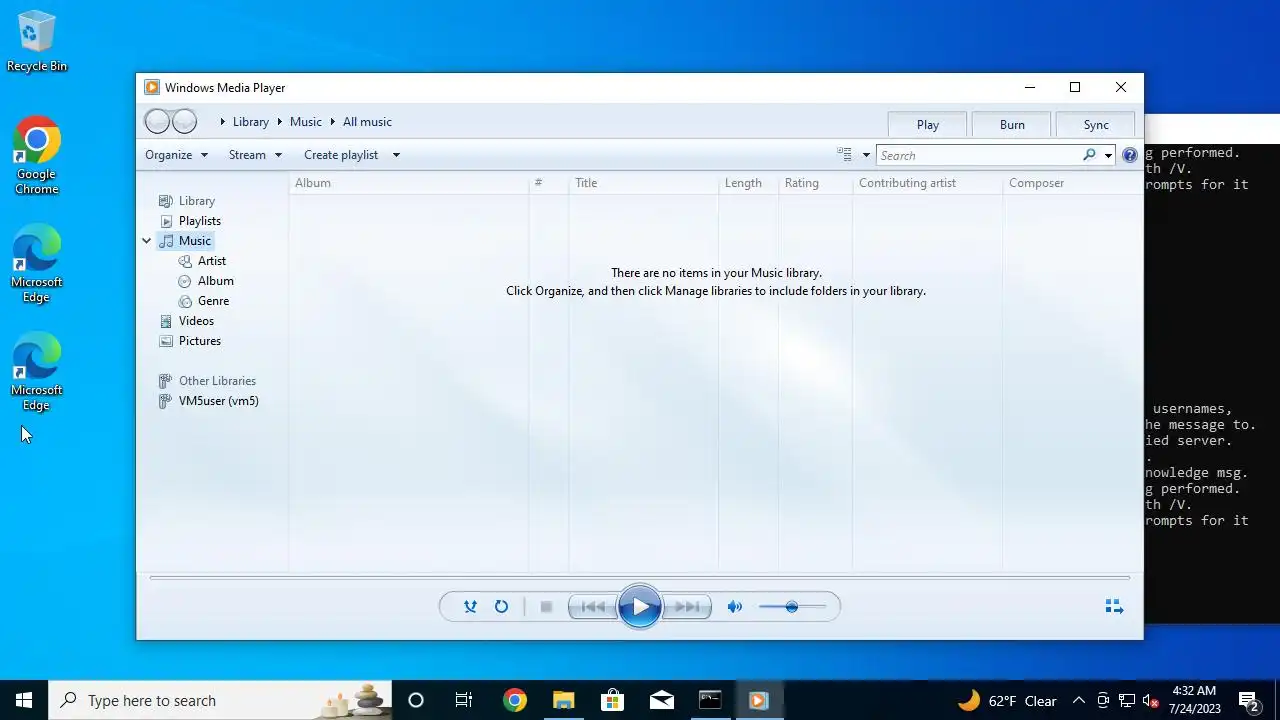Select Library in the navigation pane
Image resolution: width=1280 pixels, height=720 pixels.
(x=197, y=201)
